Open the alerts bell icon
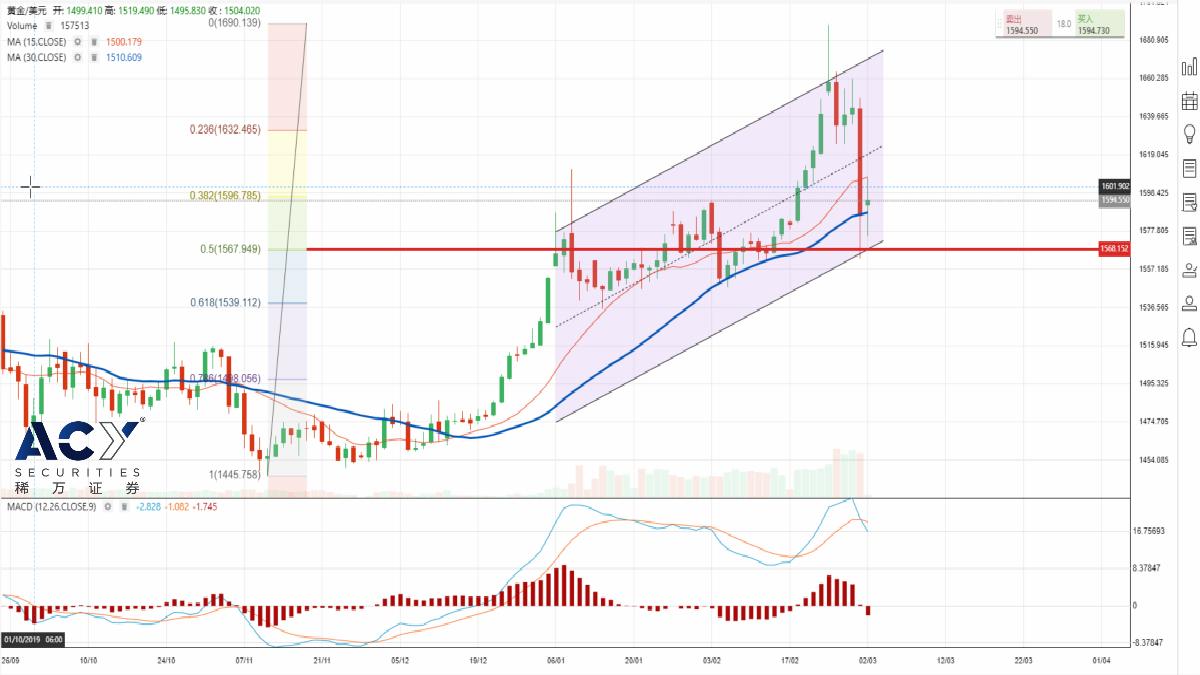This screenshot has height=675, width=1200. 1189,336
